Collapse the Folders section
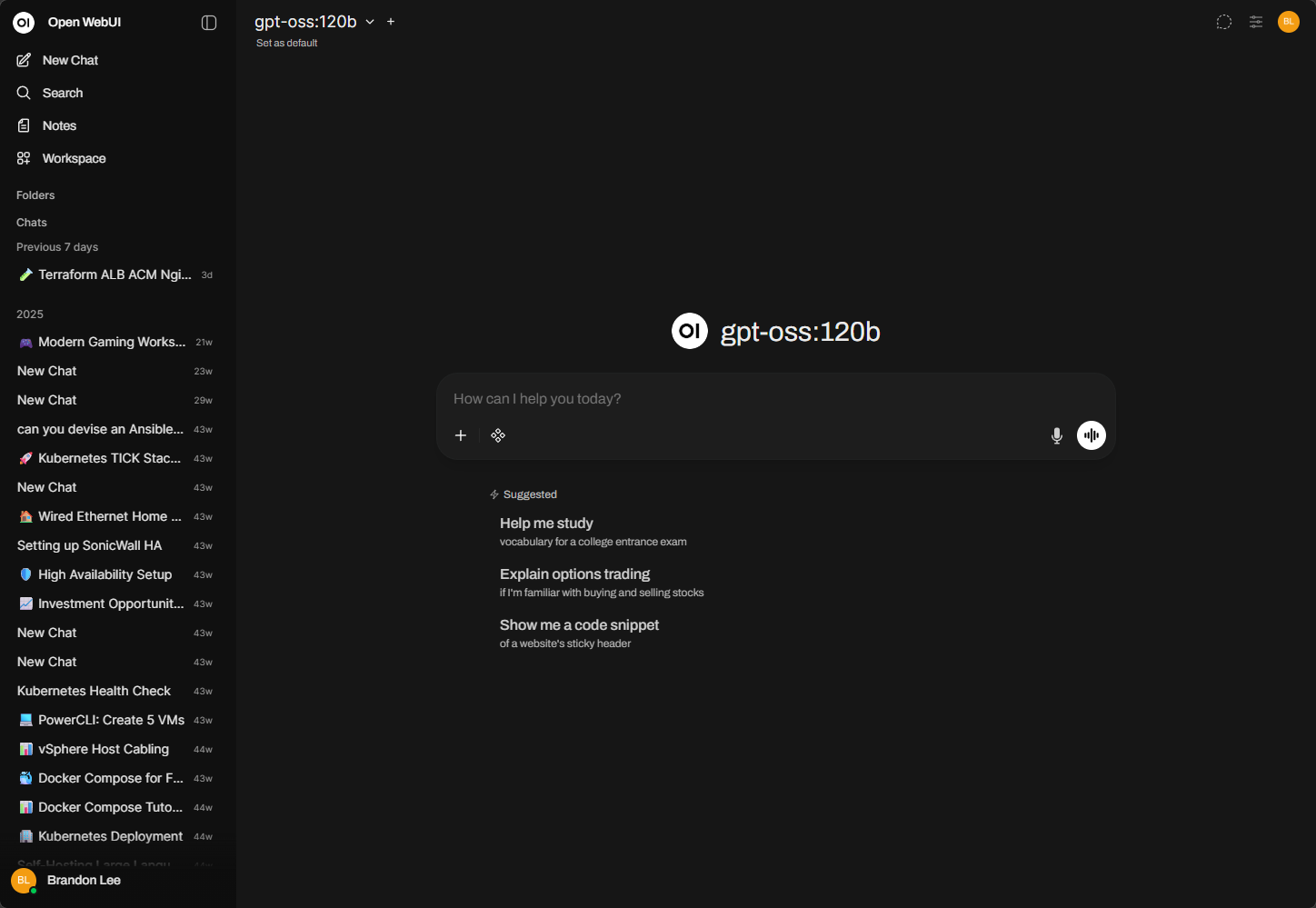 pos(35,195)
